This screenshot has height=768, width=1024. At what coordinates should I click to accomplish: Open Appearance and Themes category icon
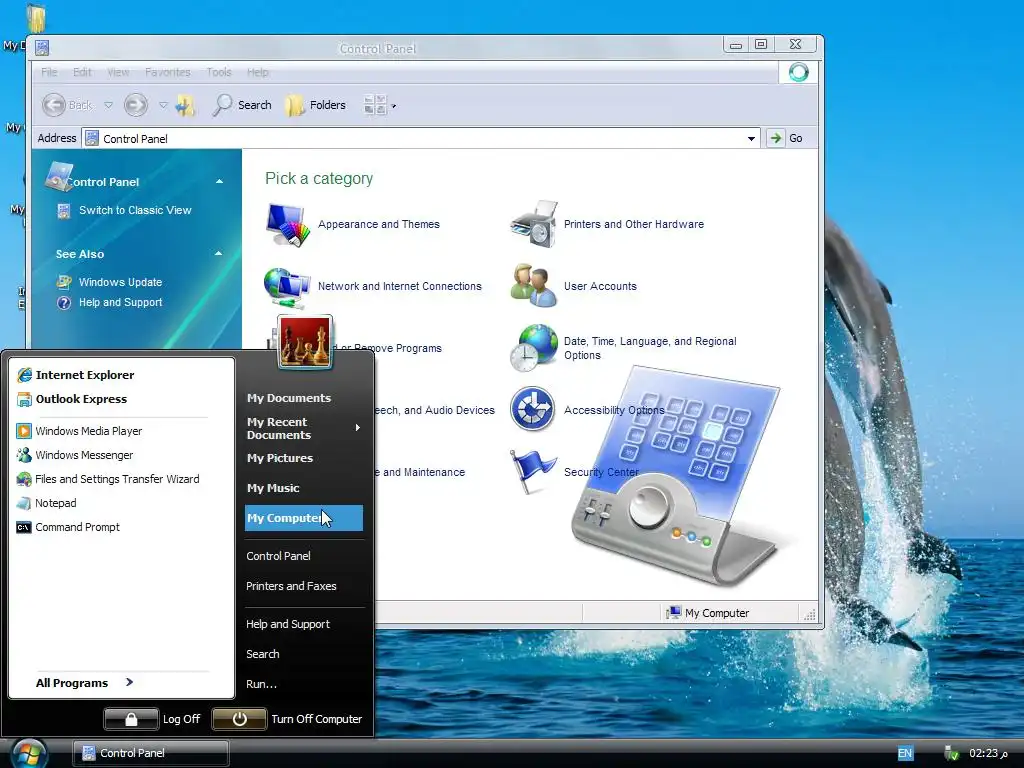pyautogui.click(x=287, y=225)
